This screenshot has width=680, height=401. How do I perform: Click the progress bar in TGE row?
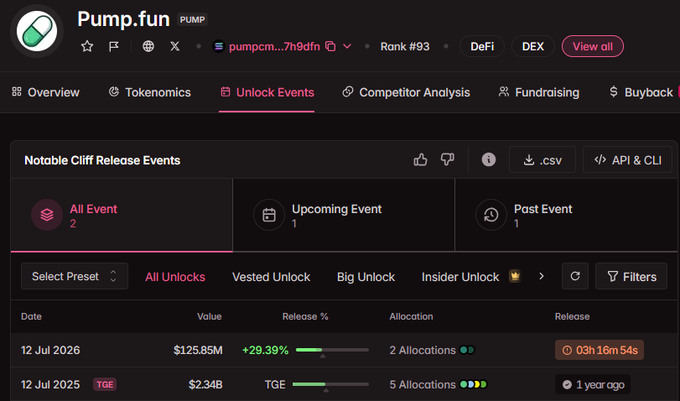(x=330, y=385)
